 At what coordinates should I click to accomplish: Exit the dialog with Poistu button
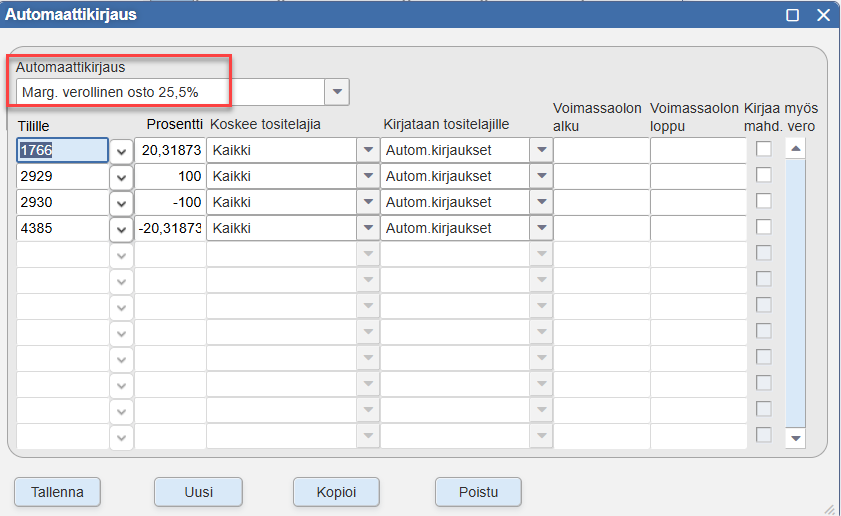tap(478, 492)
